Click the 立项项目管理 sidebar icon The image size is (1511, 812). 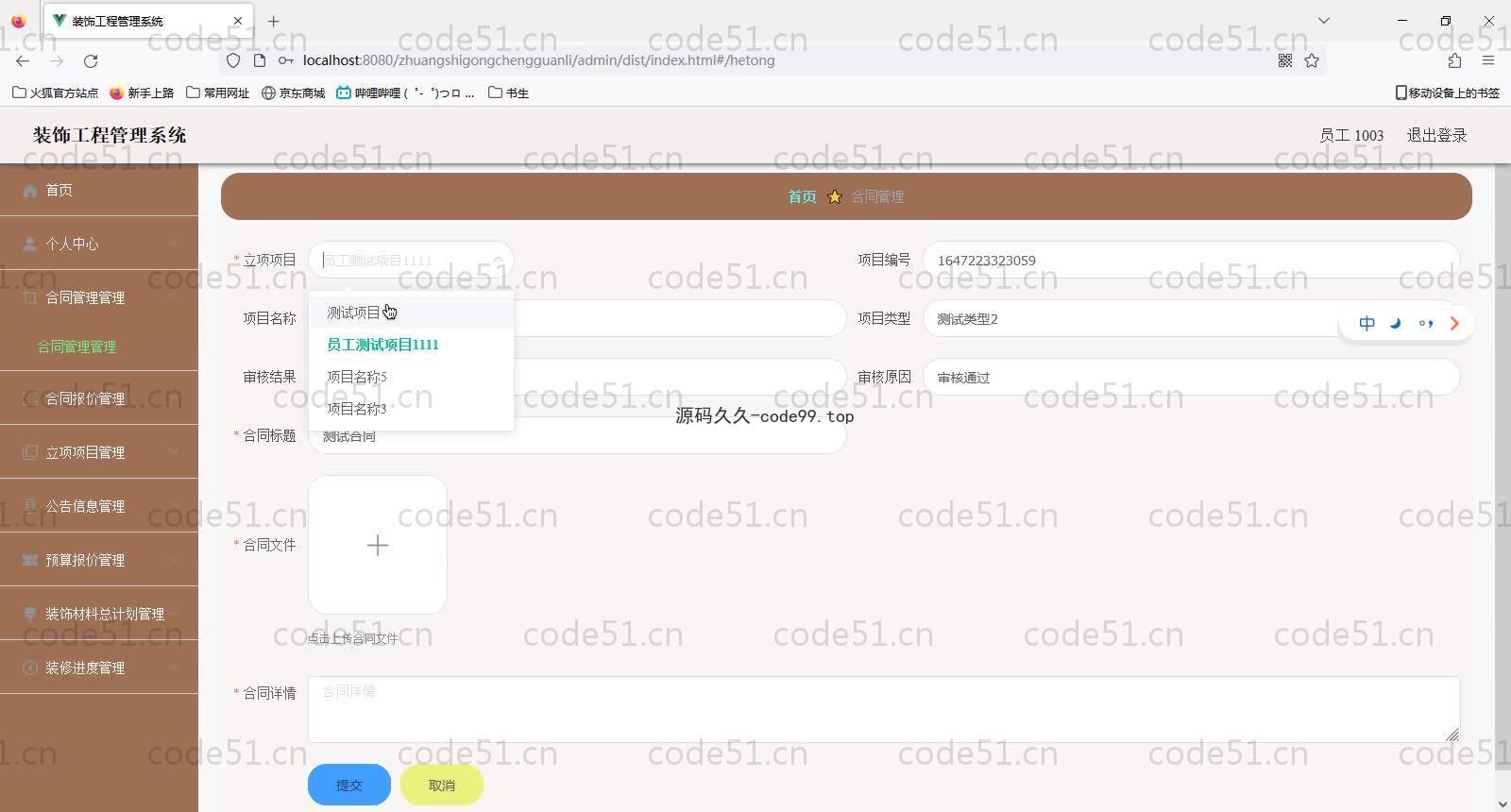pos(29,452)
